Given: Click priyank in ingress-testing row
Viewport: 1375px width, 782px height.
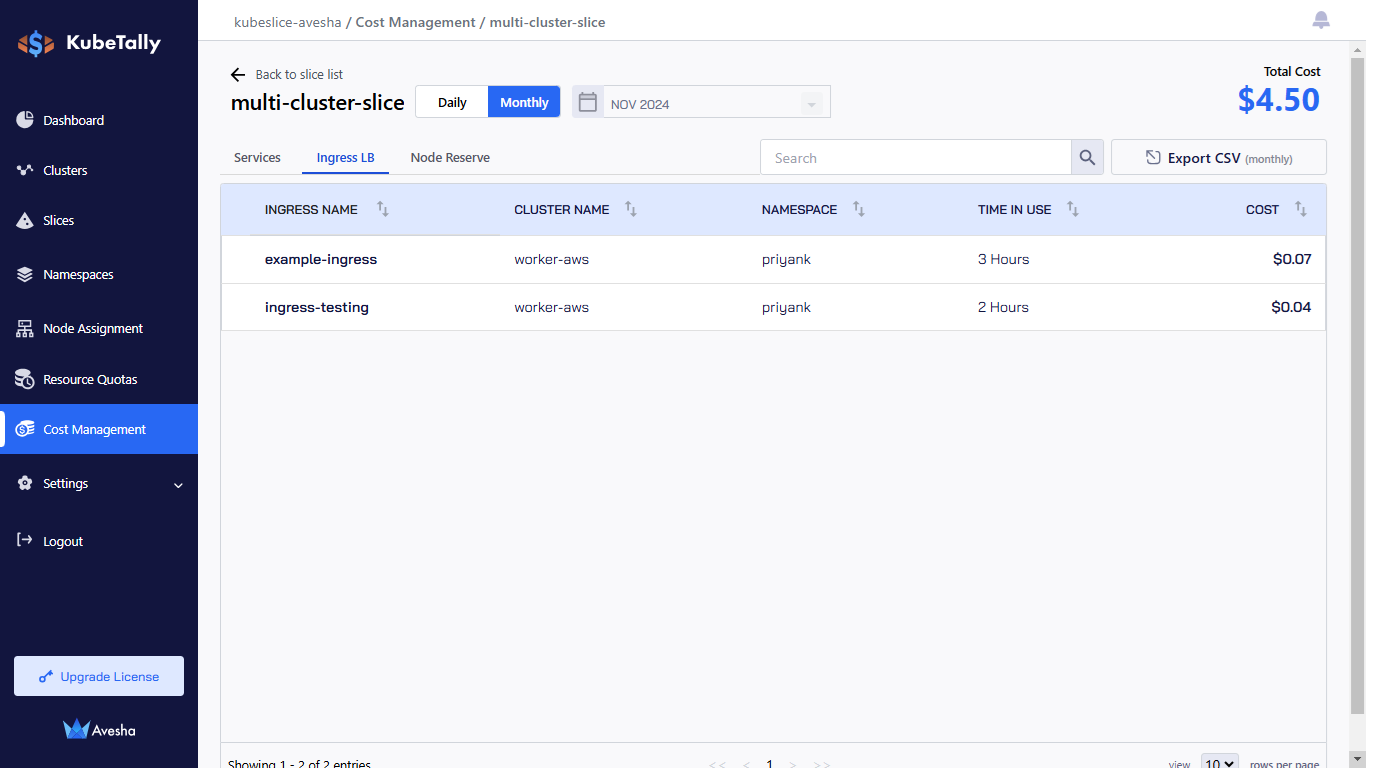Looking at the screenshot, I should (786, 307).
